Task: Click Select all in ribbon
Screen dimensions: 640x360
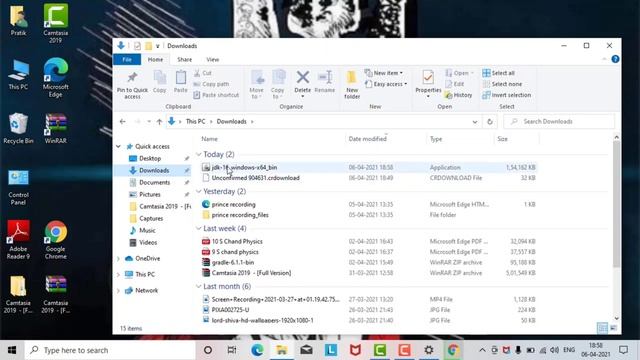Action: tap(498, 73)
